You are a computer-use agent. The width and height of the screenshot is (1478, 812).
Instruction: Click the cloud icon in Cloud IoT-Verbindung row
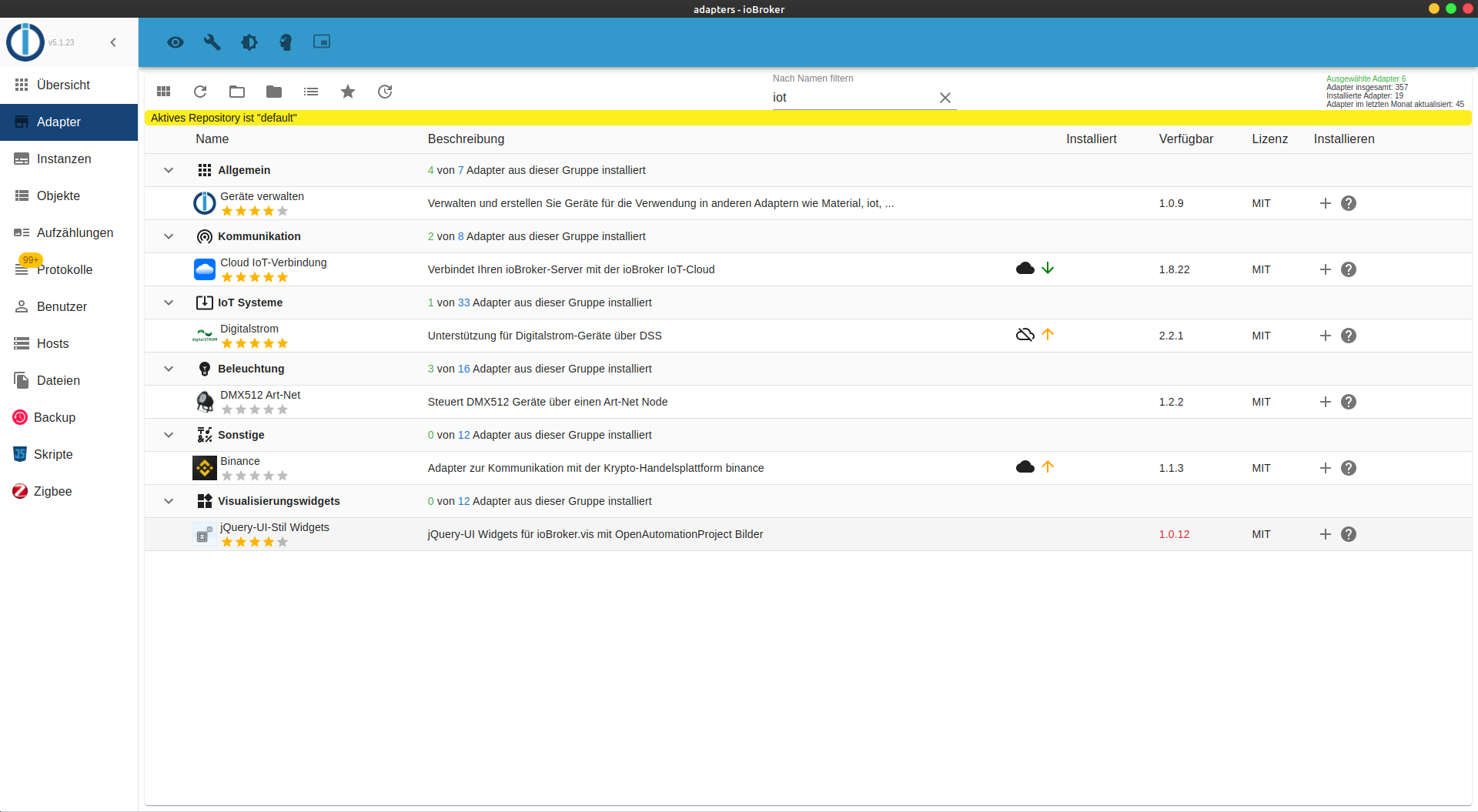click(1025, 268)
